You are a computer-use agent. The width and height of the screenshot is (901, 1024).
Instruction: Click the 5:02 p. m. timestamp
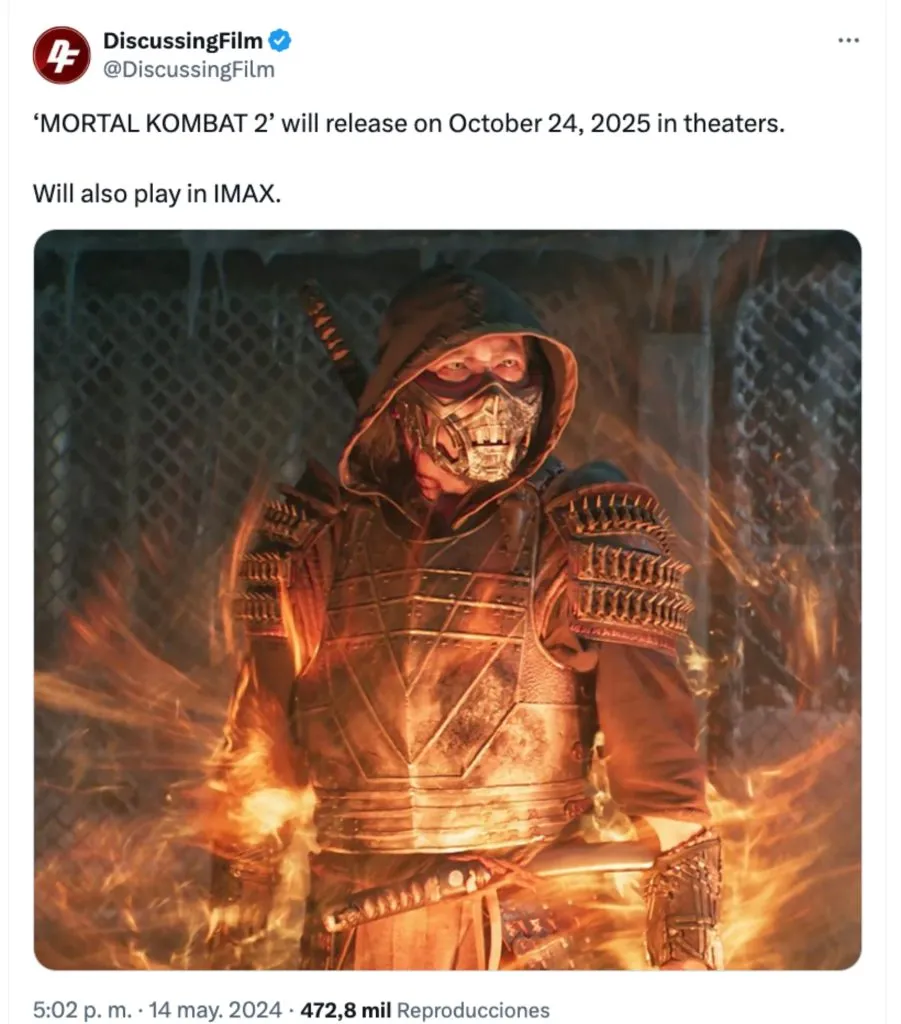[82, 1010]
